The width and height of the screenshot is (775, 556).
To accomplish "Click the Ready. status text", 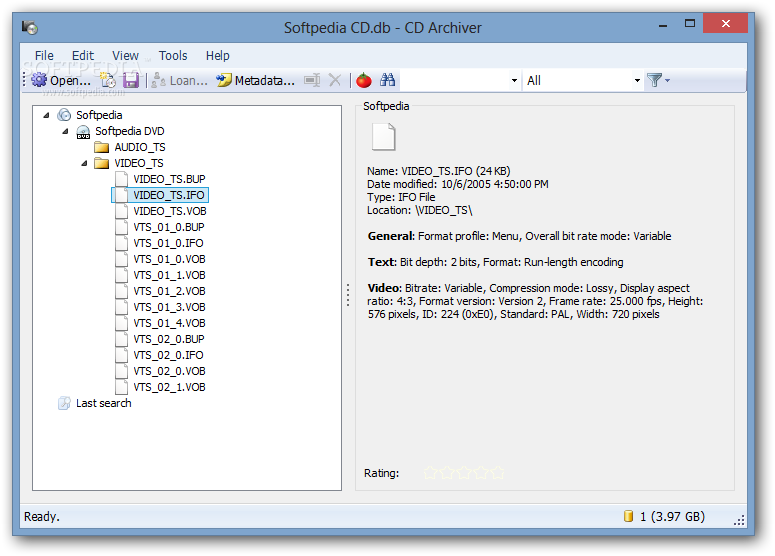I will point(42,516).
